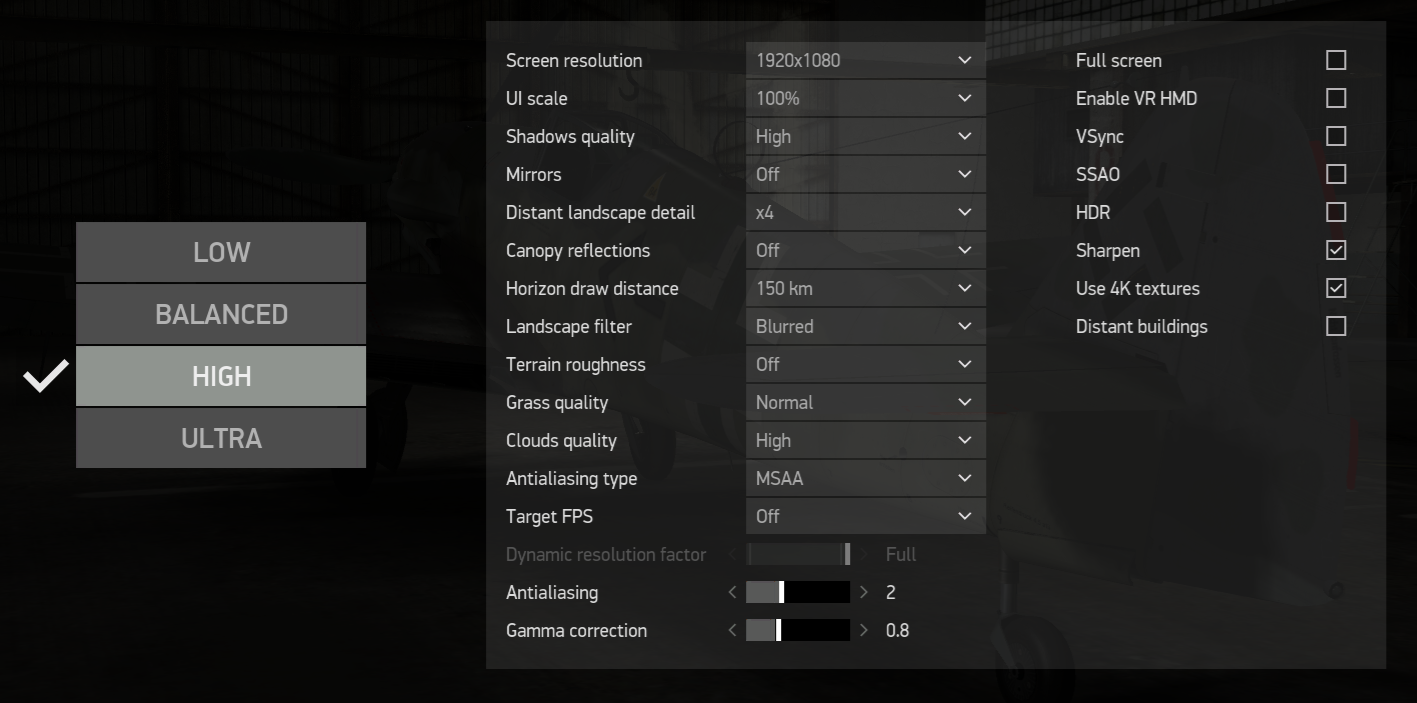Decrease Antialiasing with the left arrow
This screenshot has width=1417, height=703.
tap(733, 592)
